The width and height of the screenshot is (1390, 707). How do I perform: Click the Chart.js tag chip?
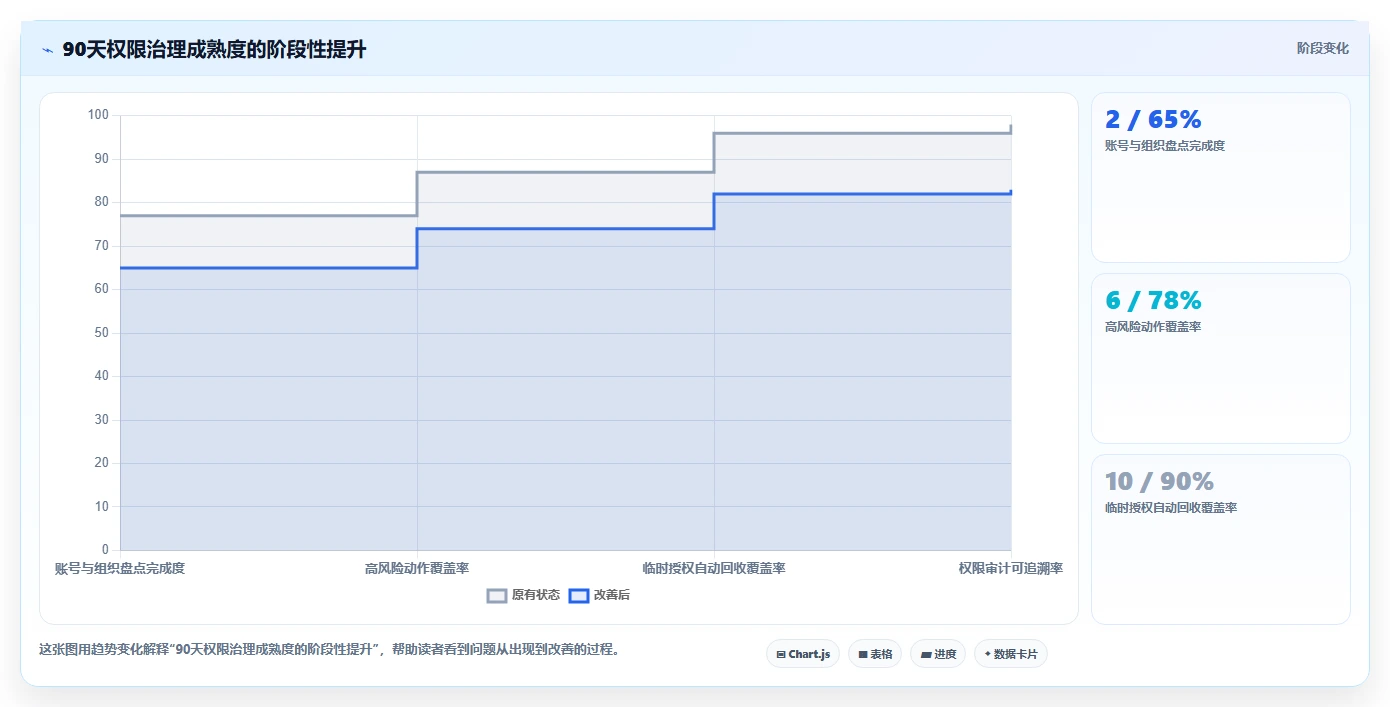tap(803, 654)
